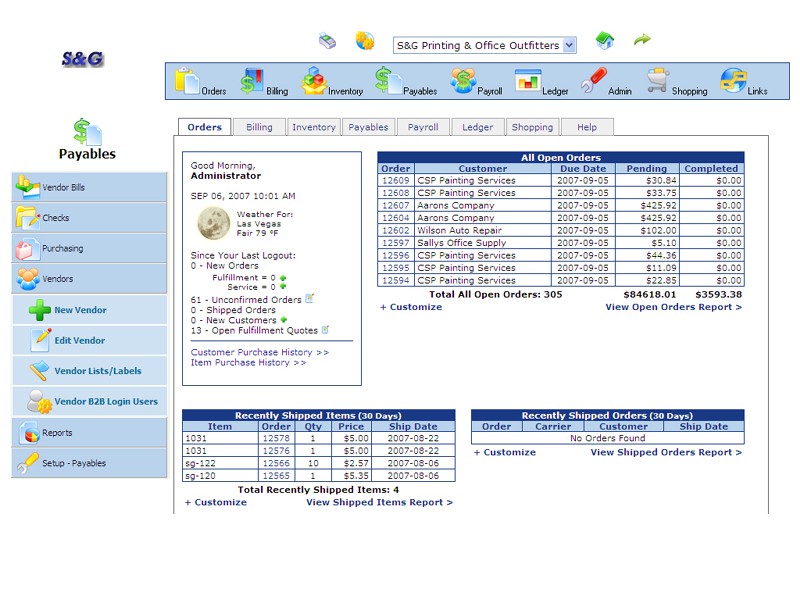This screenshot has height=600, width=800.
Task: Click New Vendor in the sidebar
Action: (x=80, y=310)
